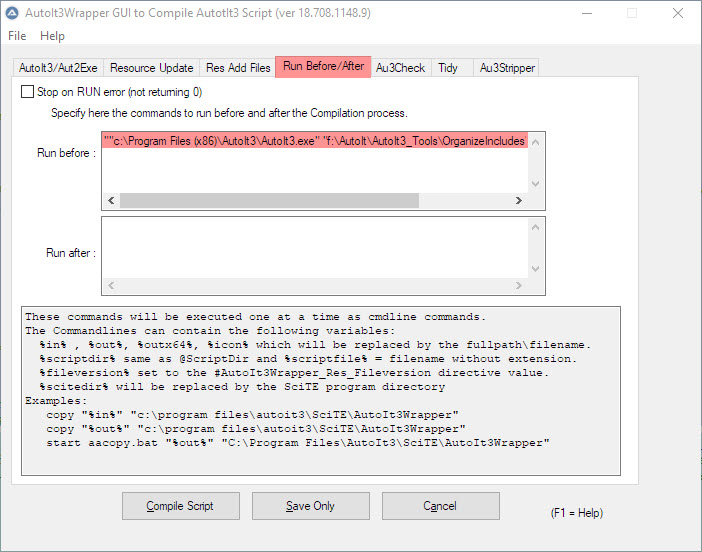702x552 pixels.
Task: Click the Run before scroll up arrow
Action: (x=536, y=142)
